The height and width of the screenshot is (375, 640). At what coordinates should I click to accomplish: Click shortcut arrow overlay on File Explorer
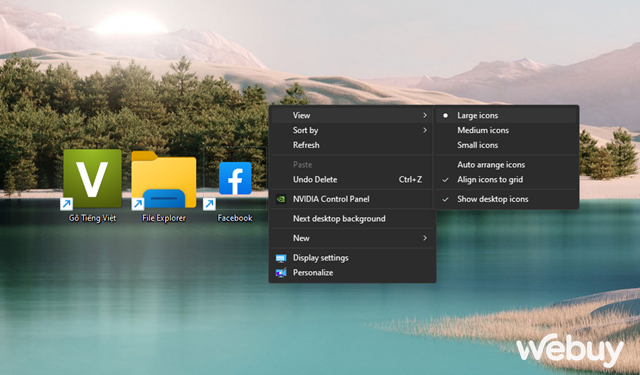tap(138, 204)
